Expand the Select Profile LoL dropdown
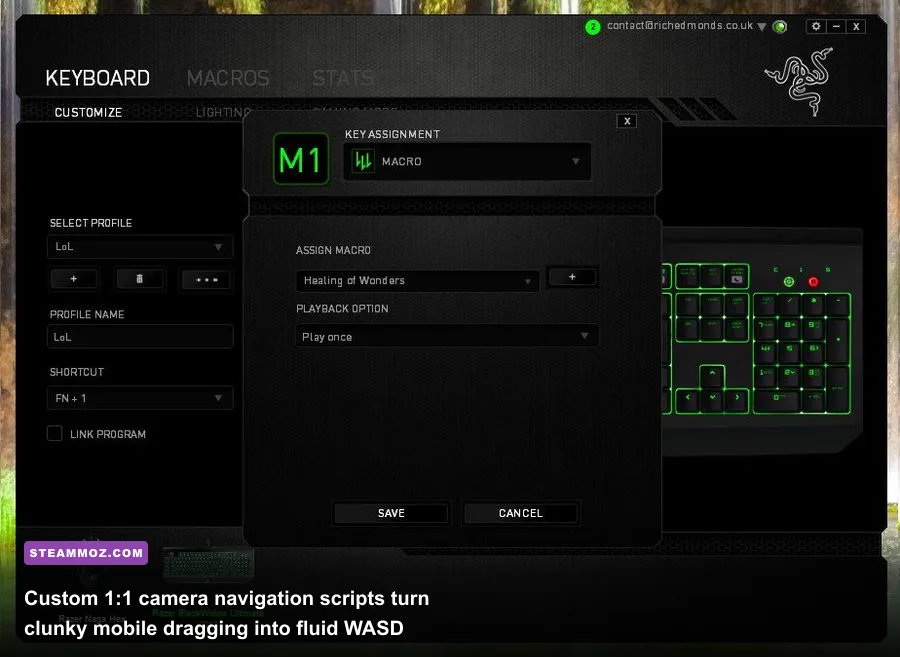Viewport: 900px width, 657px height. (140, 247)
